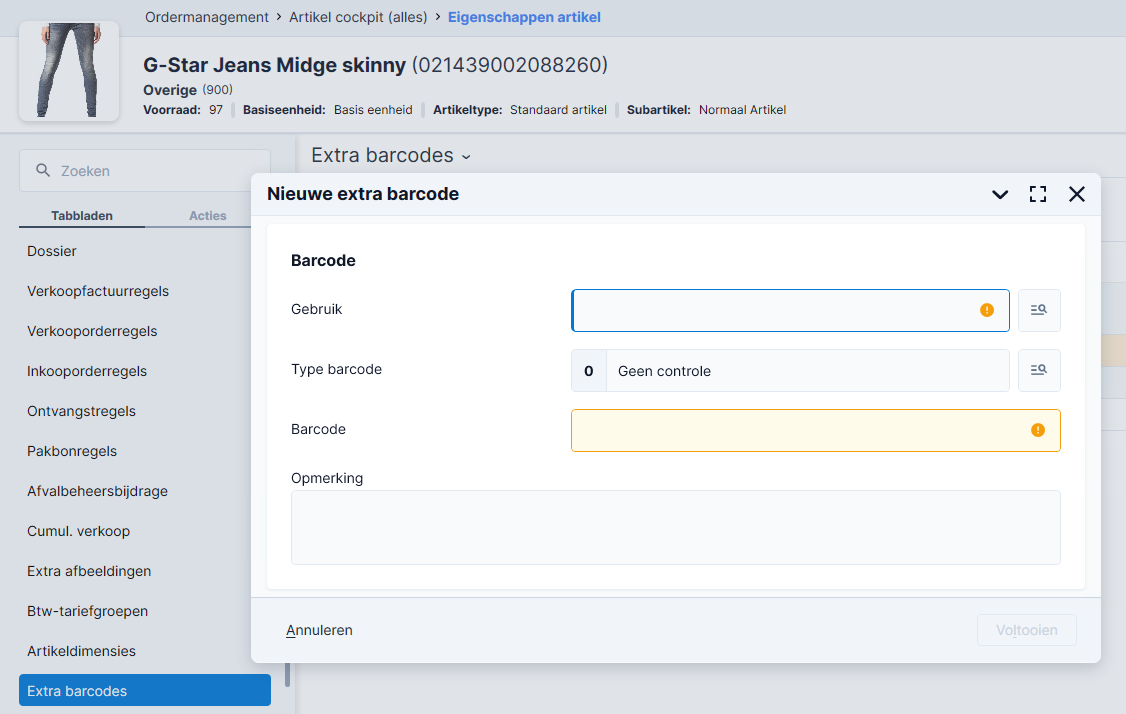Open lookup icon next to Type barcode
The image size is (1126, 714).
(x=1039, y=370)
